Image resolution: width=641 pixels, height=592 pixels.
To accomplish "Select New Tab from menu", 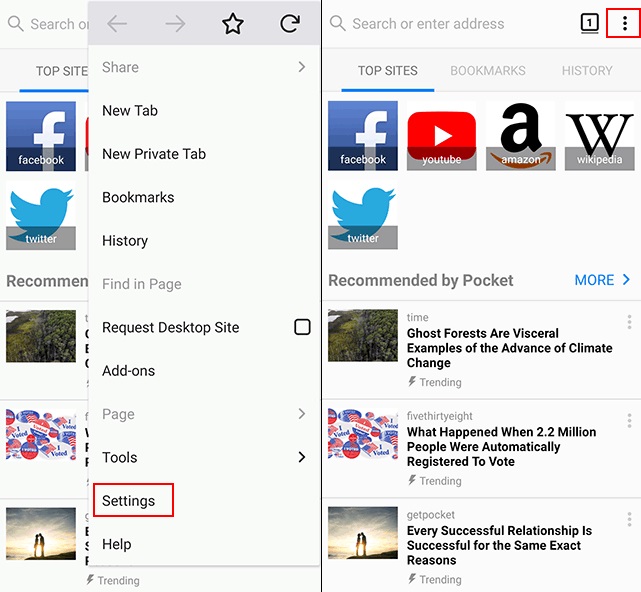I will point(204,110).
